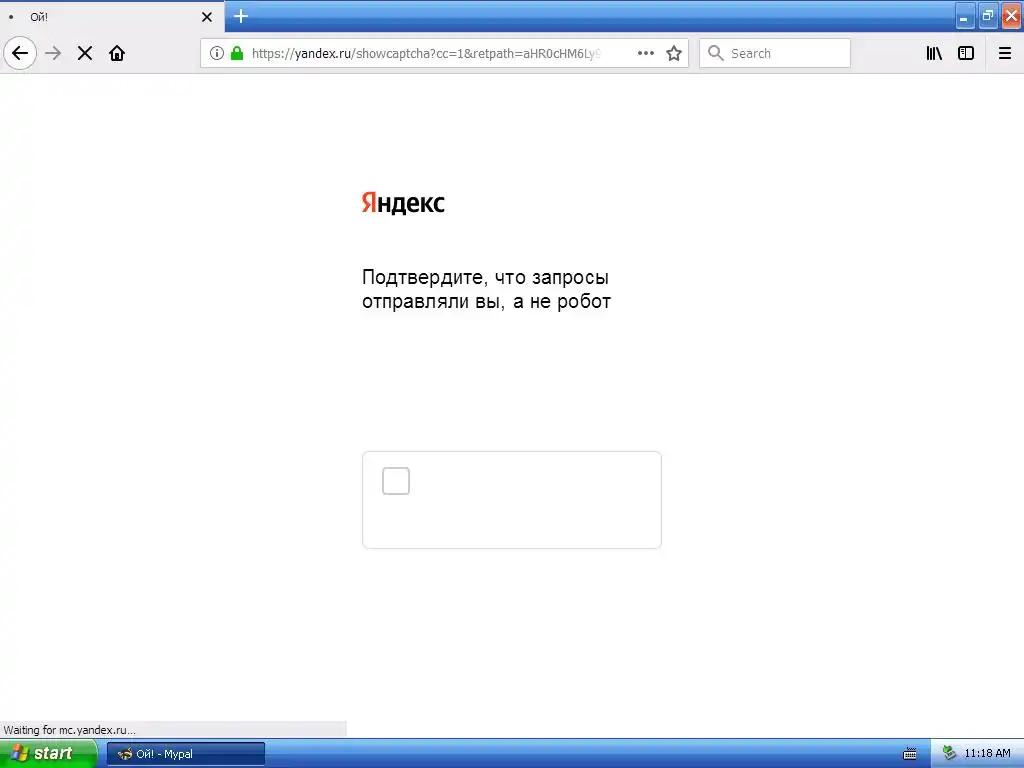The image size is (1024, 768).
Task: Close the 'Ой!' tab
Action: point(207,17)
